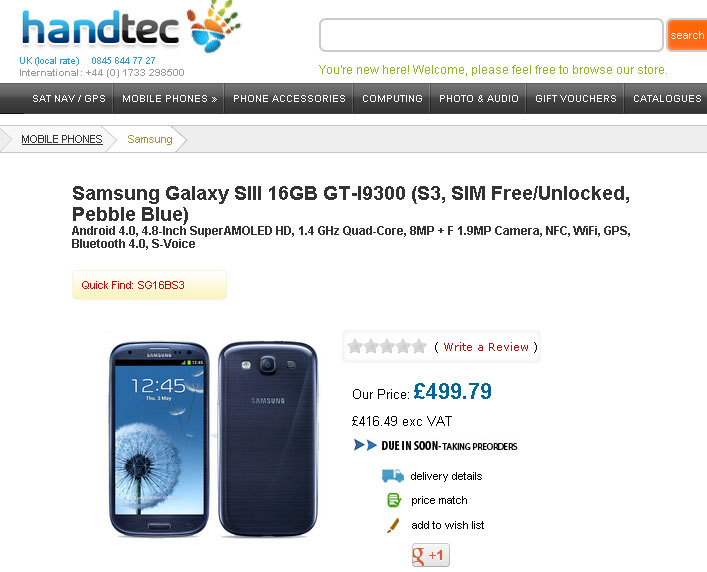Click the Google +1 button
Image resolution: width=707 pixels, height=572 pixels.
431,555
